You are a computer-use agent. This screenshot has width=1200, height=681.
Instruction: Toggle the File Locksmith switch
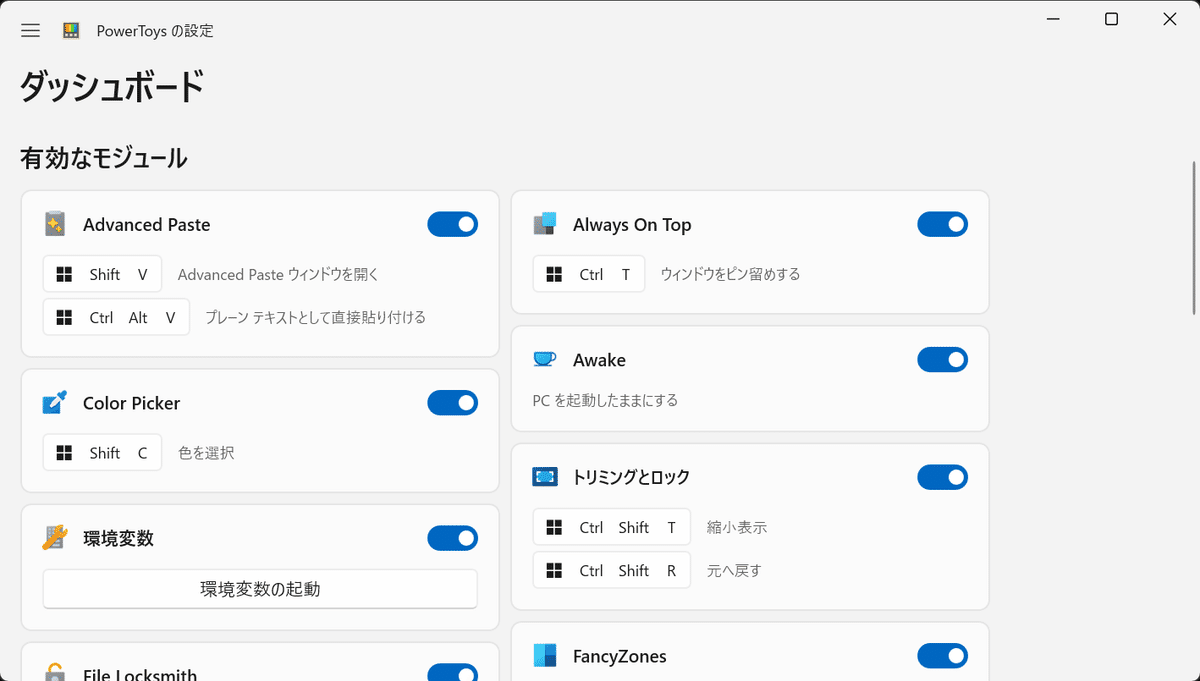pos(452,672)
